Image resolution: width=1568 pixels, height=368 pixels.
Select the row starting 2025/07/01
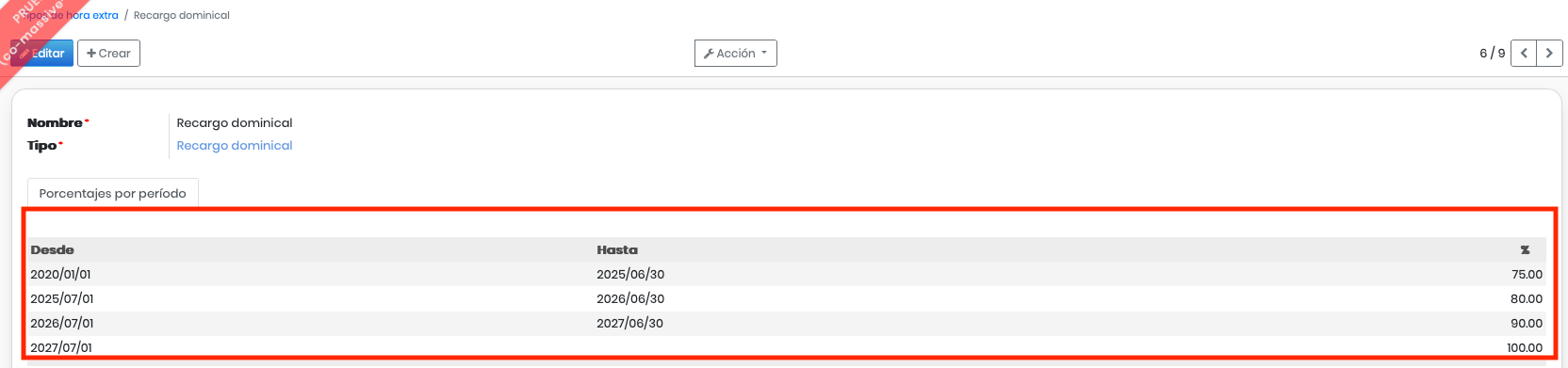786,298
